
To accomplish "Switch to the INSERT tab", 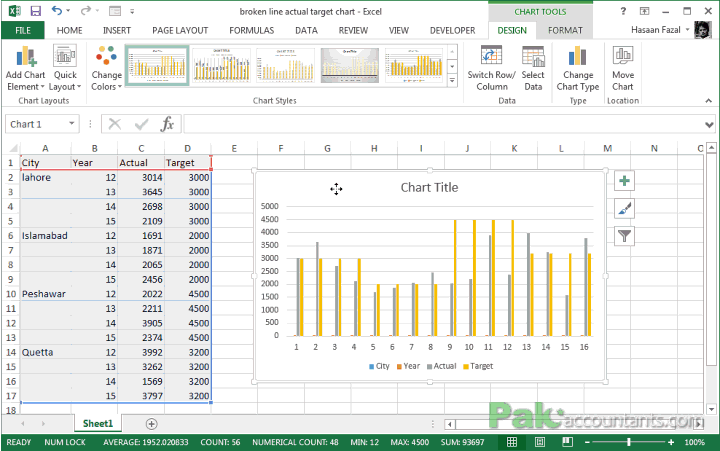I will click(117, 30).
